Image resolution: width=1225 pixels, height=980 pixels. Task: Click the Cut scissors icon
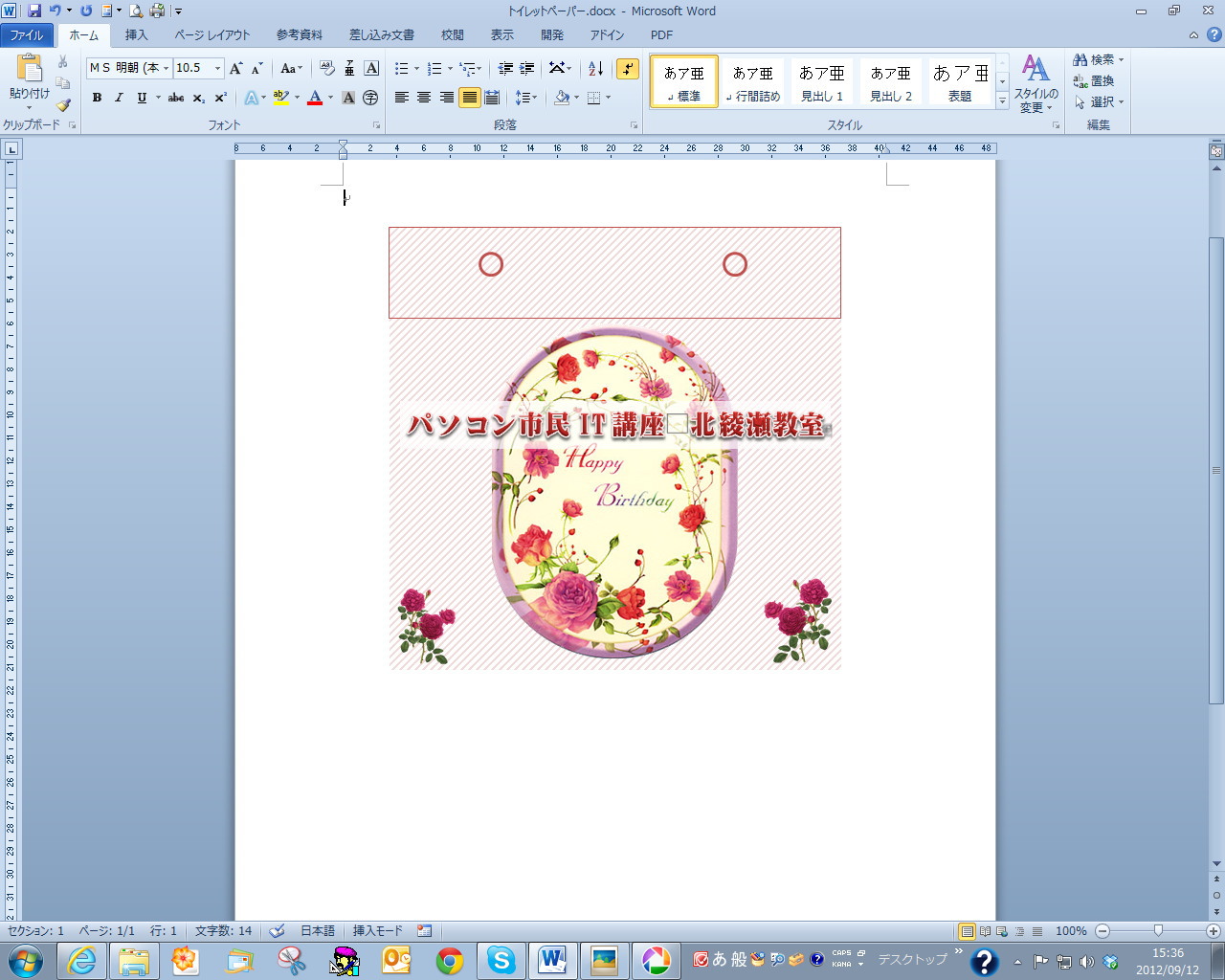pos(63,61)
